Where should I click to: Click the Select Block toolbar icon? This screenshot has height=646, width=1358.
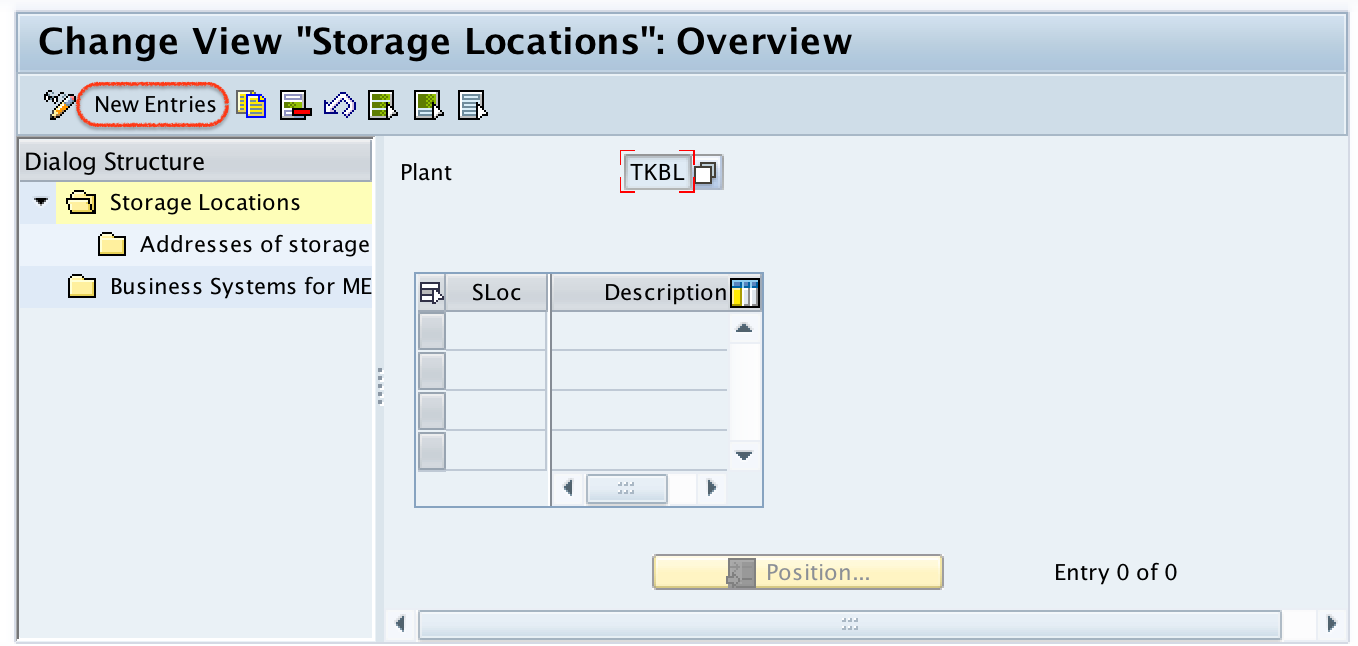click(429, 104)
